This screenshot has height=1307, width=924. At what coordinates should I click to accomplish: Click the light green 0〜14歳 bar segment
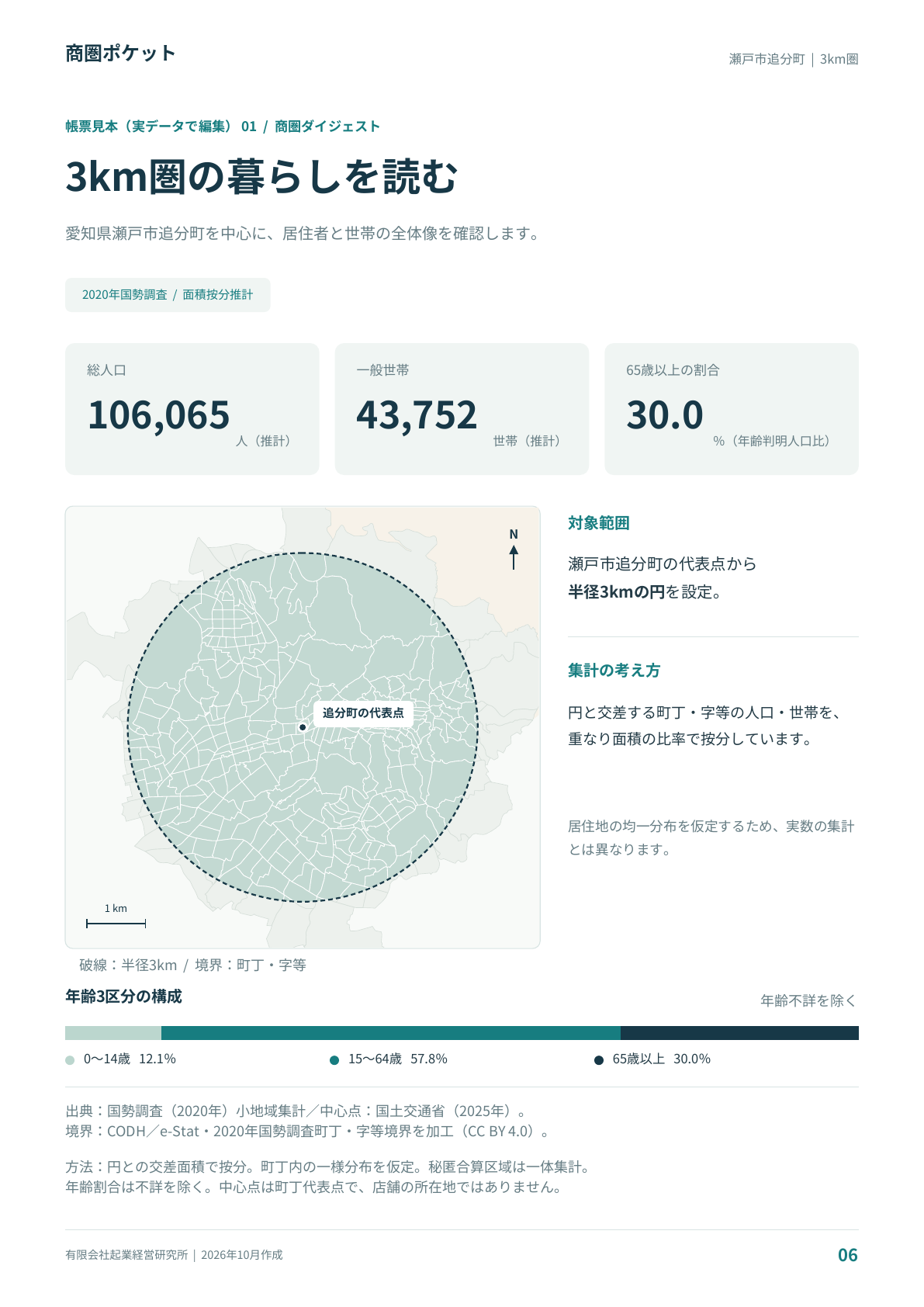(x=113, y=1033)
